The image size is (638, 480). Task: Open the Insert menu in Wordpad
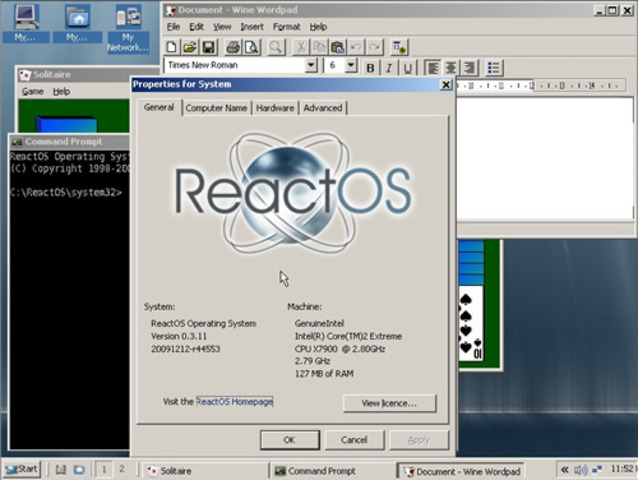(x=252, y=27)
